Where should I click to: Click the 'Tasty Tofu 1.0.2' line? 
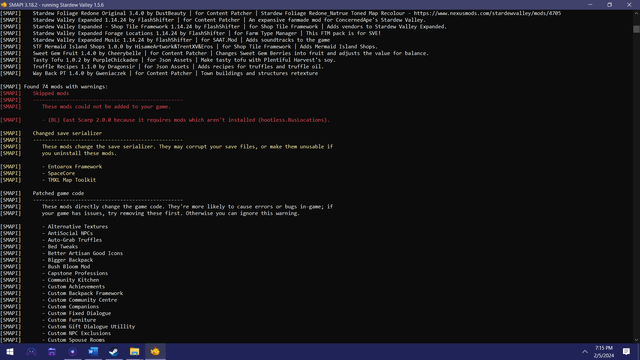click(184, 60)
